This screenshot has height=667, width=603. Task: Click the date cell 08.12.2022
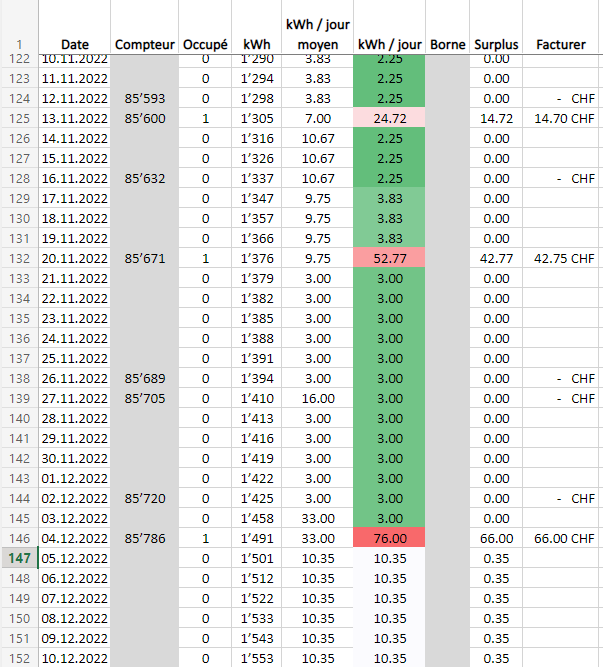(74, 618)
